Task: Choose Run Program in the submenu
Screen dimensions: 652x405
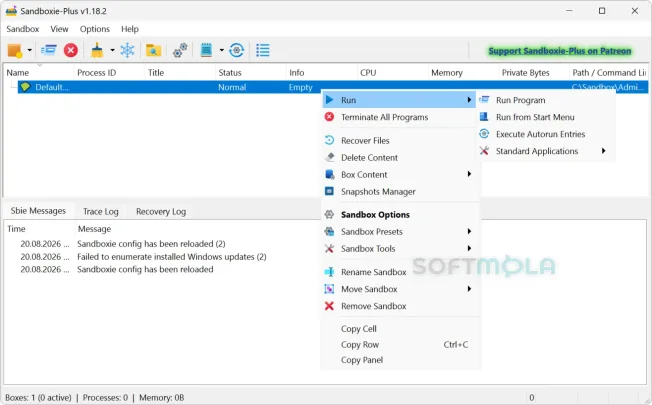Action: [520, 100]
